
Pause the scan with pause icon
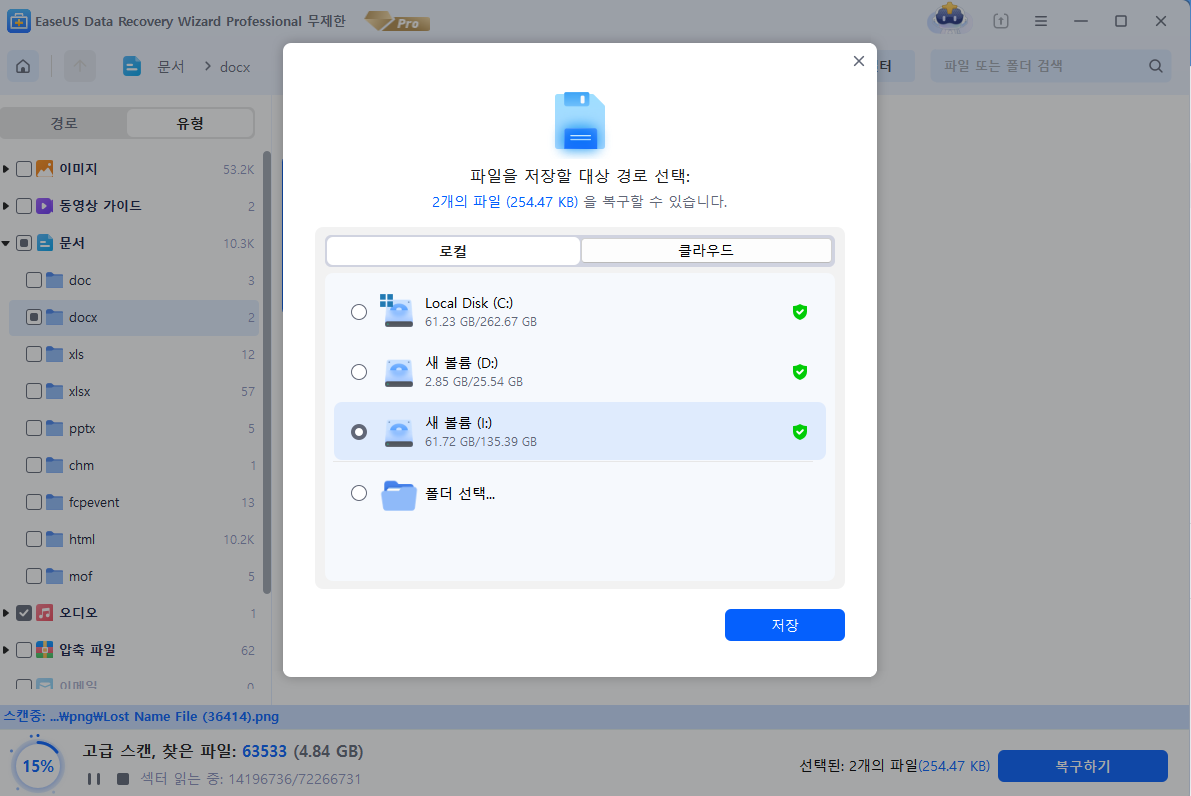click(93, 779)
